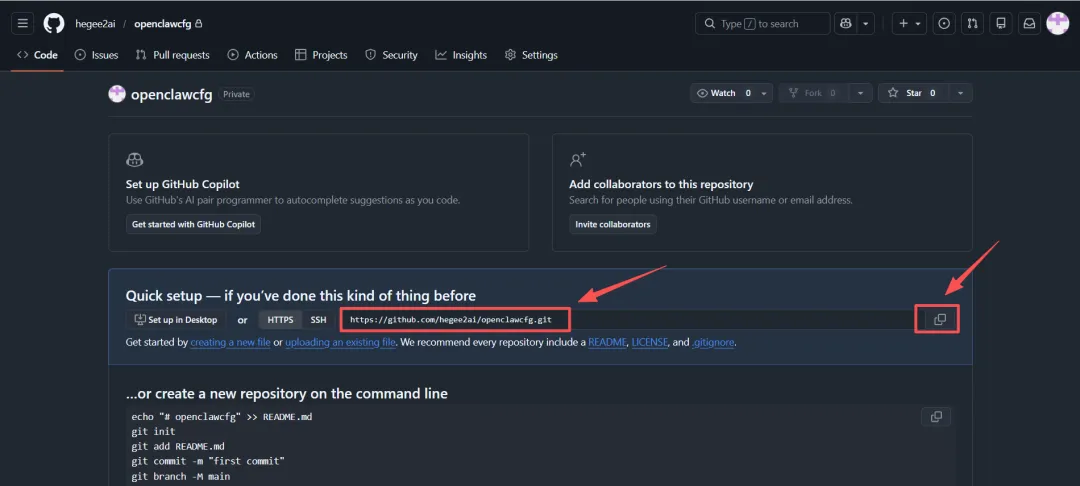Copy the command line setup commands
1080x486 pixels.
click(936, 416)
